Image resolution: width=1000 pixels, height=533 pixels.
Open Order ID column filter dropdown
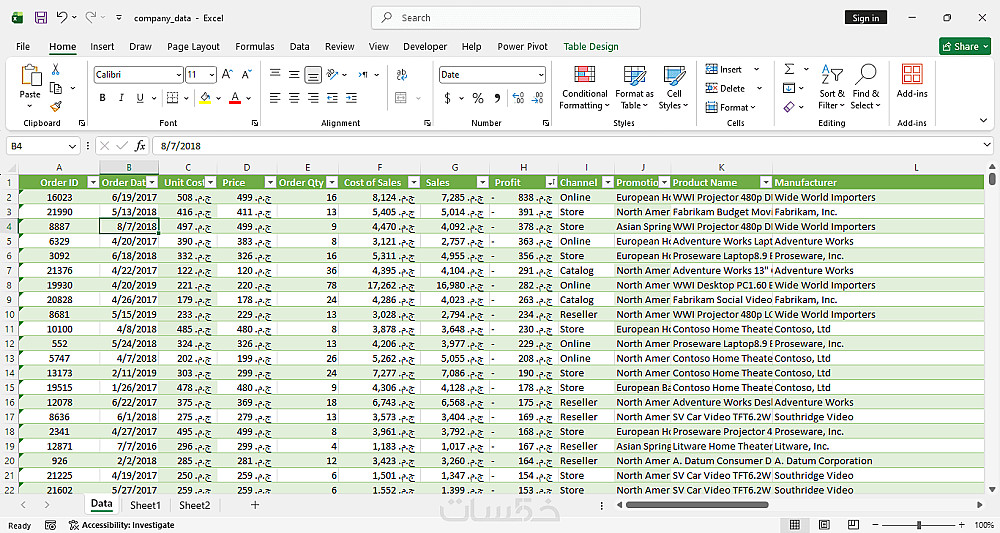click(x=92, y=182)
